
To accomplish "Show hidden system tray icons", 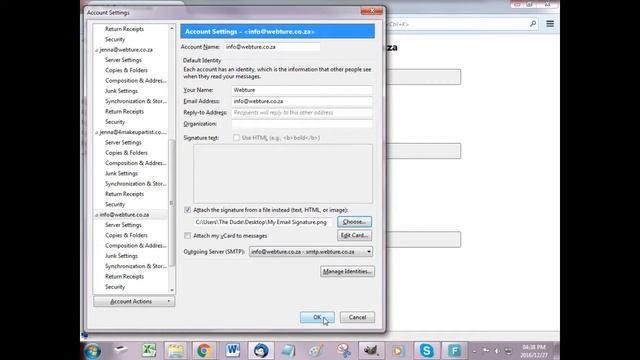I will (474, 351).
